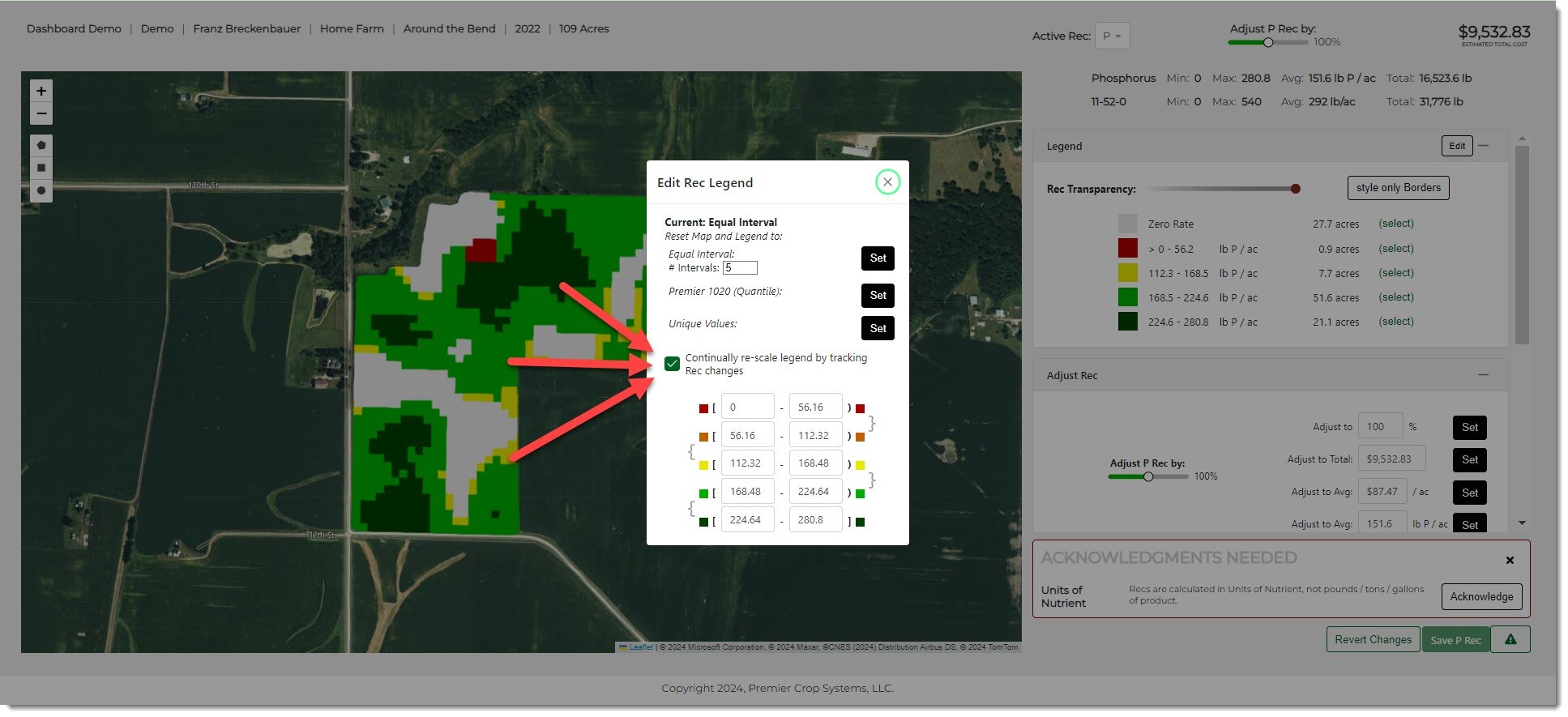Toggle continually re-scale legend checkbox
Viewport: 1568px width, 717px height.
[x=672, y=364]
